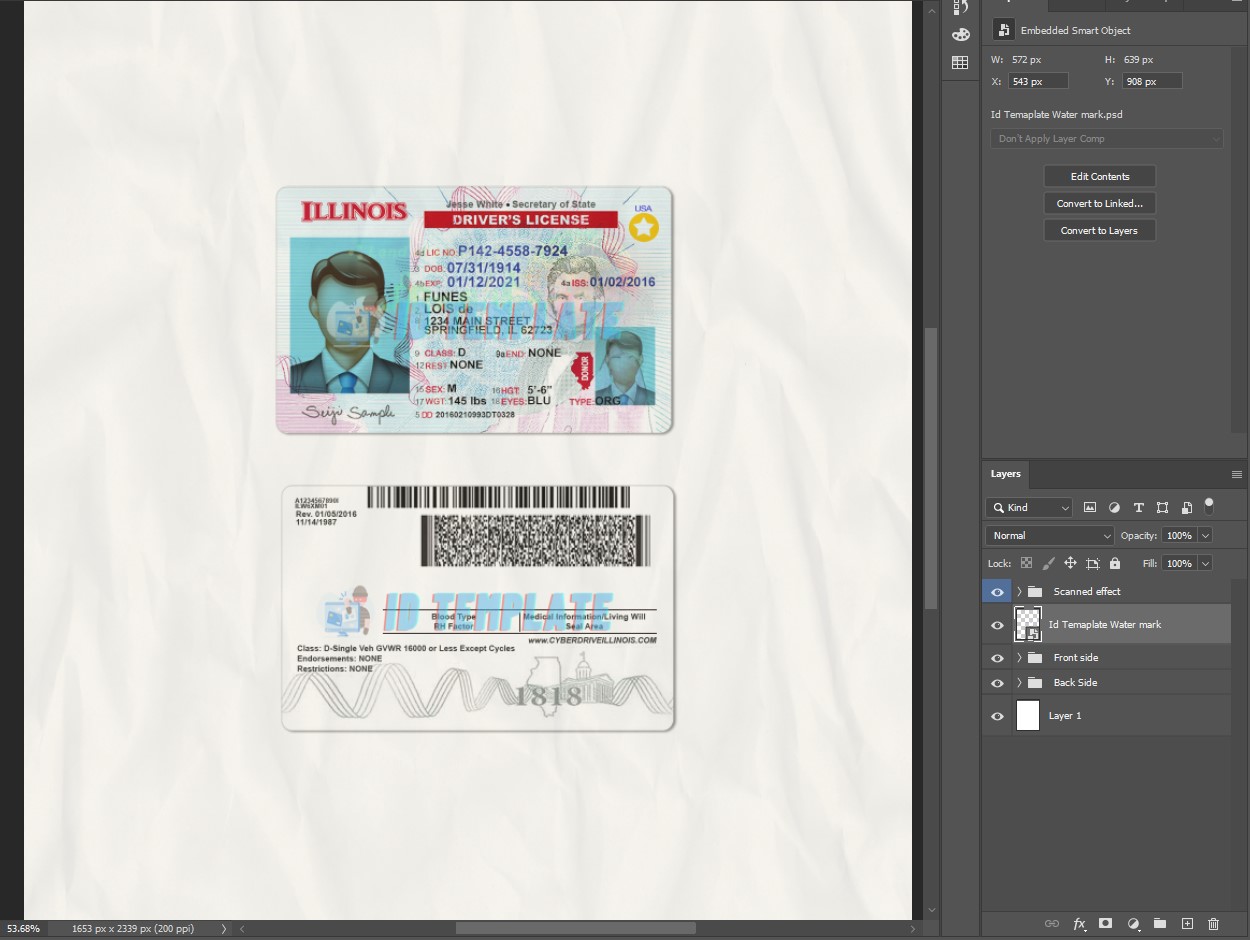Filter layers by smart objects icon
1250x940 pixels.
click(x=1186, y=508)
